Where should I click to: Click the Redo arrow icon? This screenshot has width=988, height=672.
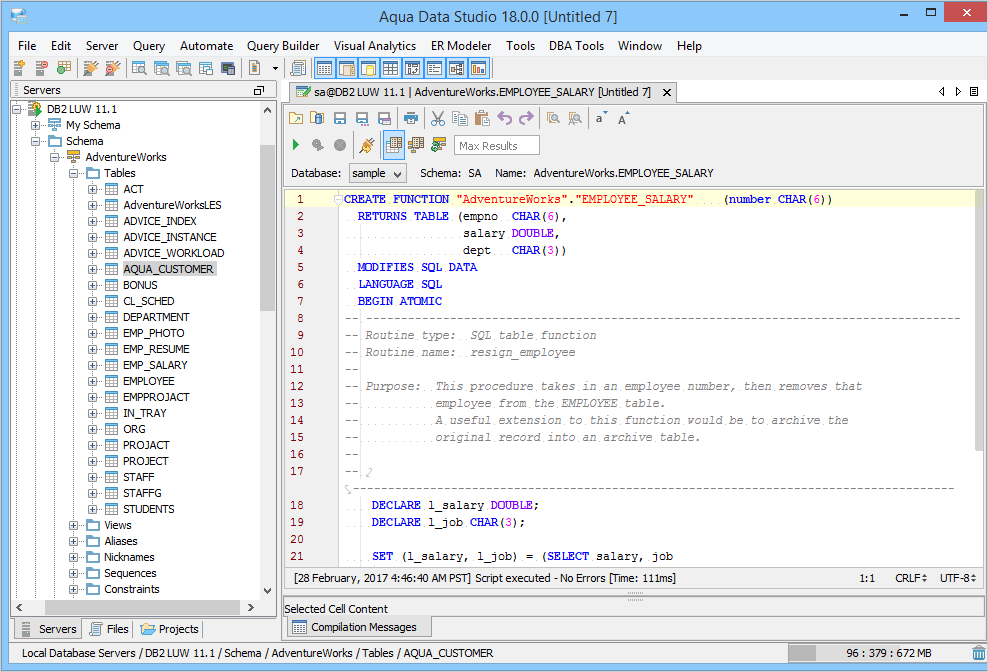tap(526, 118)
